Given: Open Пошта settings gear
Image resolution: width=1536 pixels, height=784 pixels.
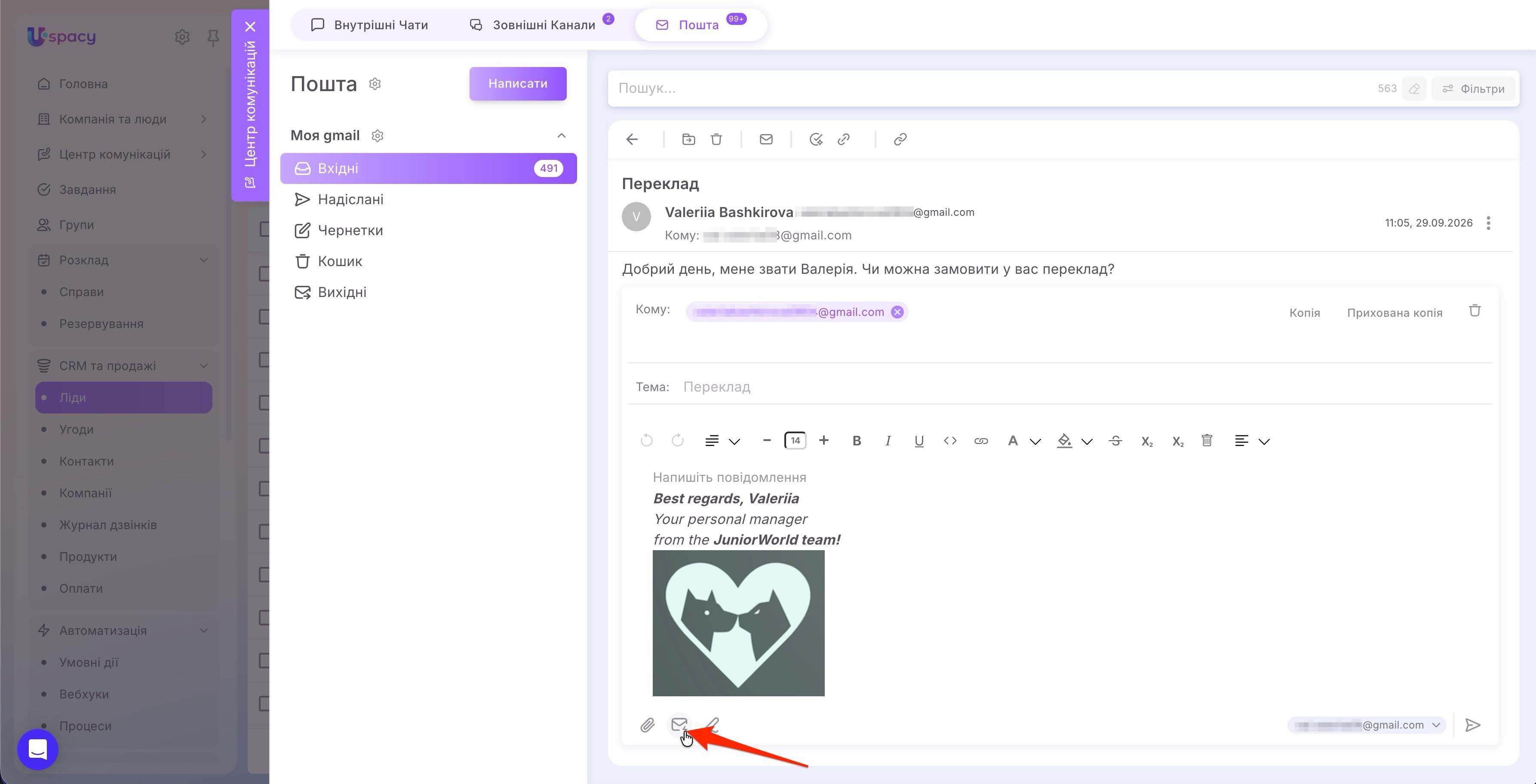Looking at the screenshot, I should [x=375, y=84].
